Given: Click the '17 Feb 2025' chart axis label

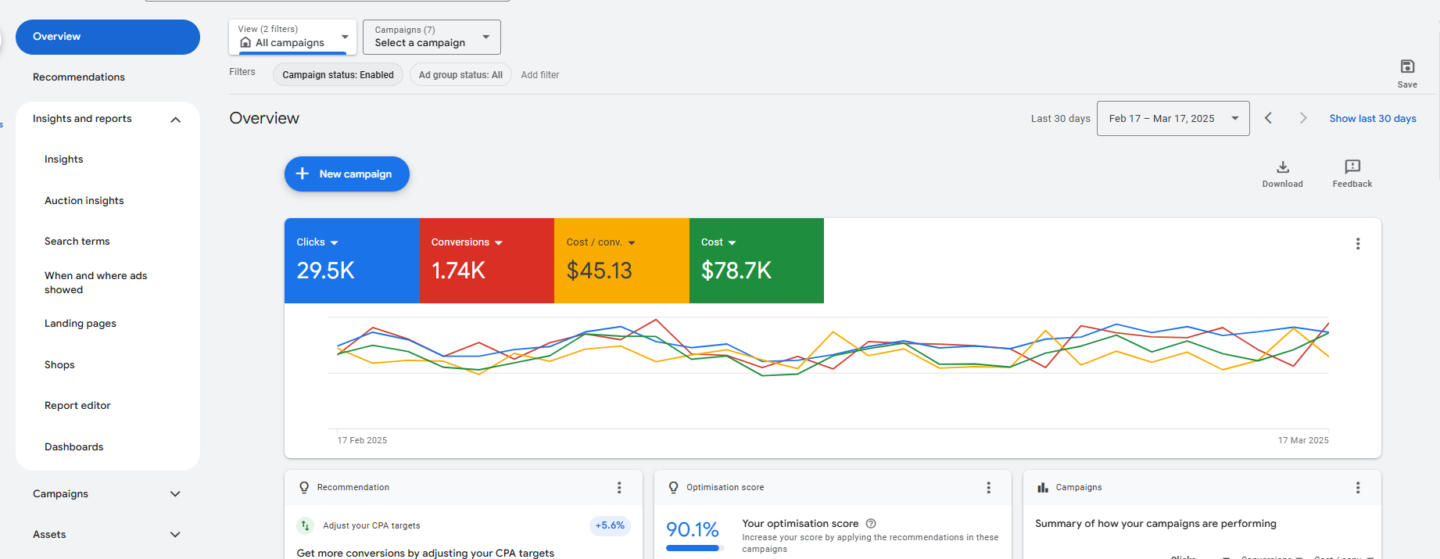Looking at the screenshot, I should pos(362,441).
